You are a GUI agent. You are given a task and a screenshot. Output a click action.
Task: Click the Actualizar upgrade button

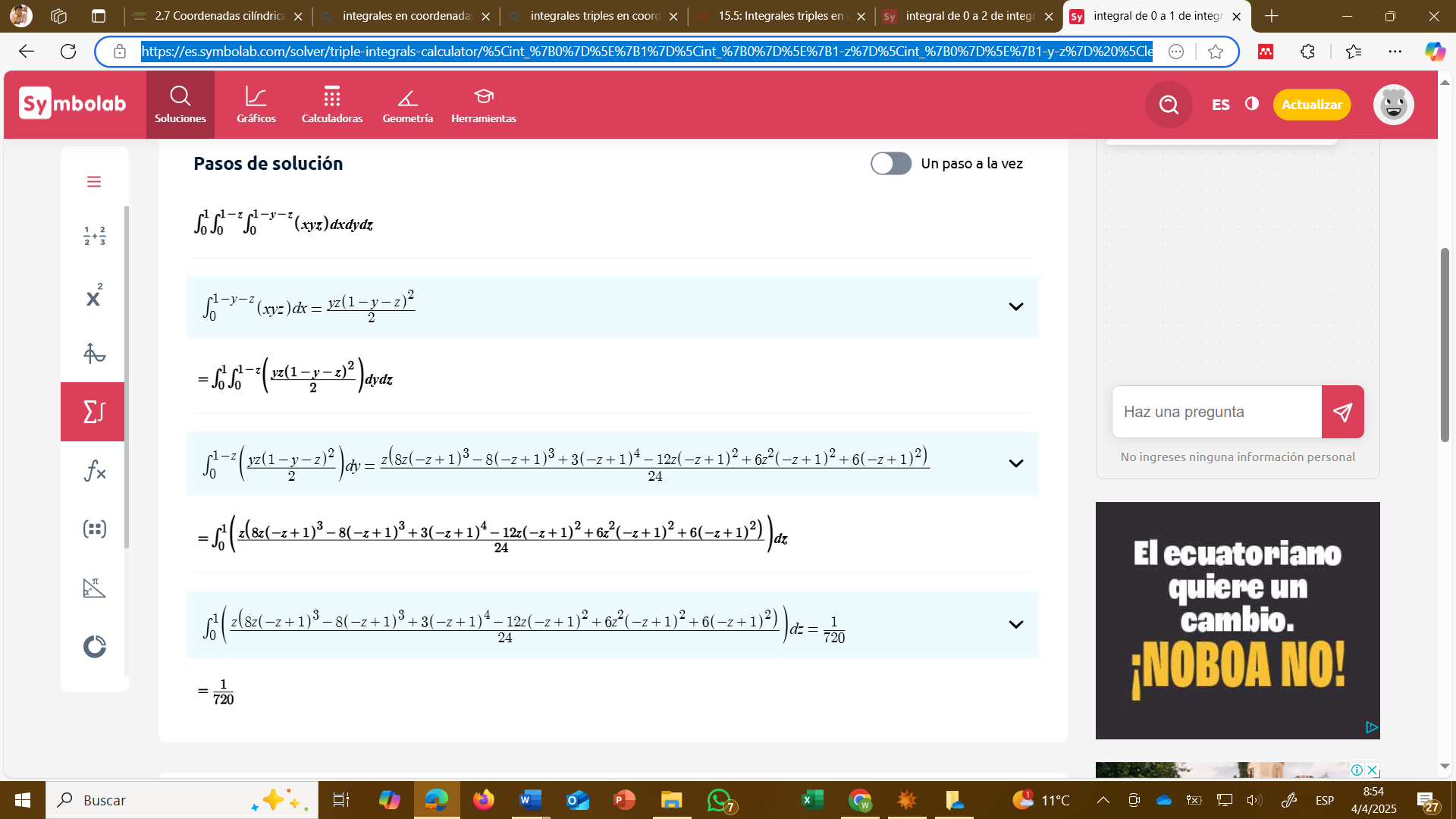click(1311, 105)
